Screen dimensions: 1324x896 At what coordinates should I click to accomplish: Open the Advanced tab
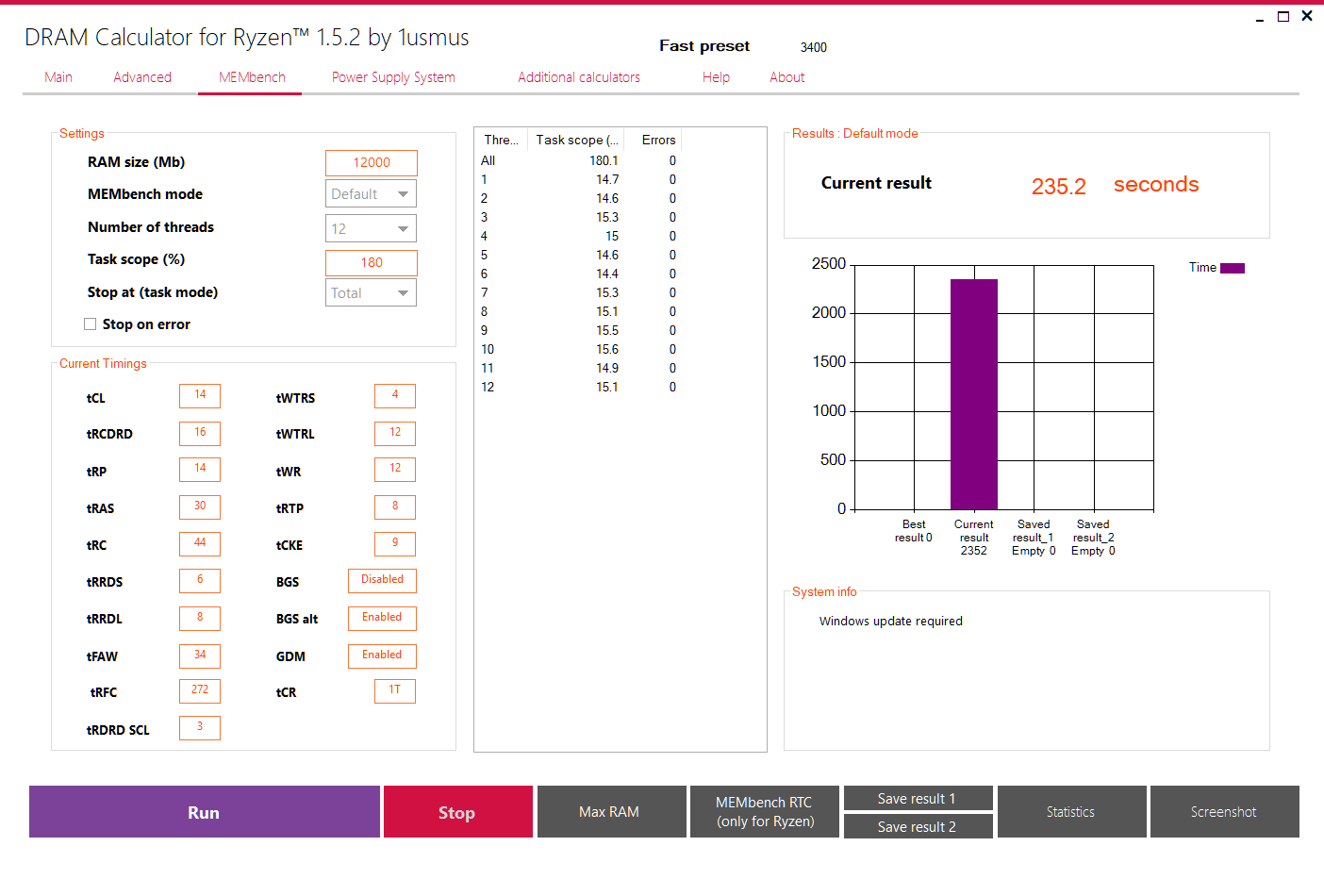(x=142, y=77)
